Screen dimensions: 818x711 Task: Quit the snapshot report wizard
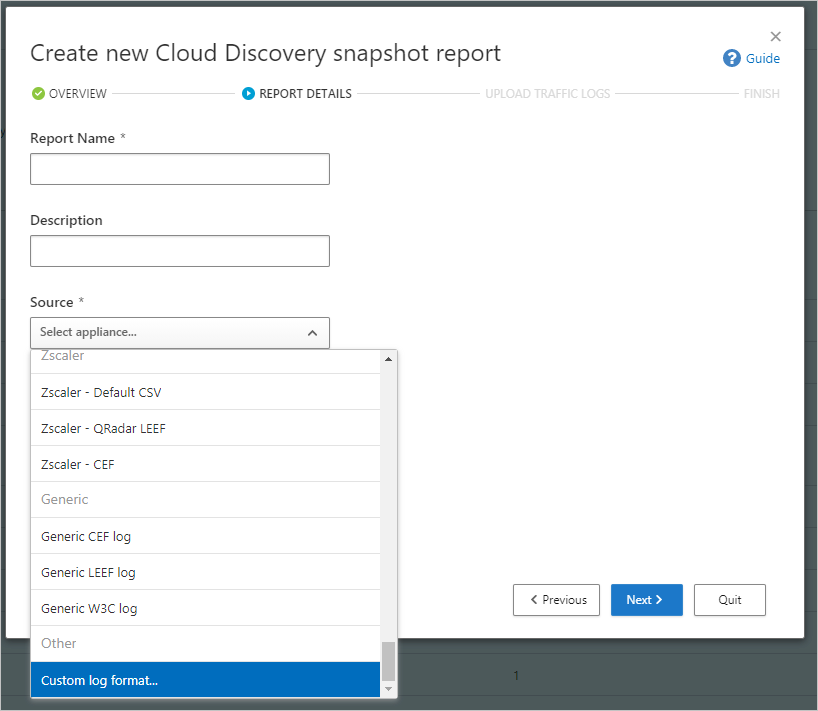click(729, 600)
